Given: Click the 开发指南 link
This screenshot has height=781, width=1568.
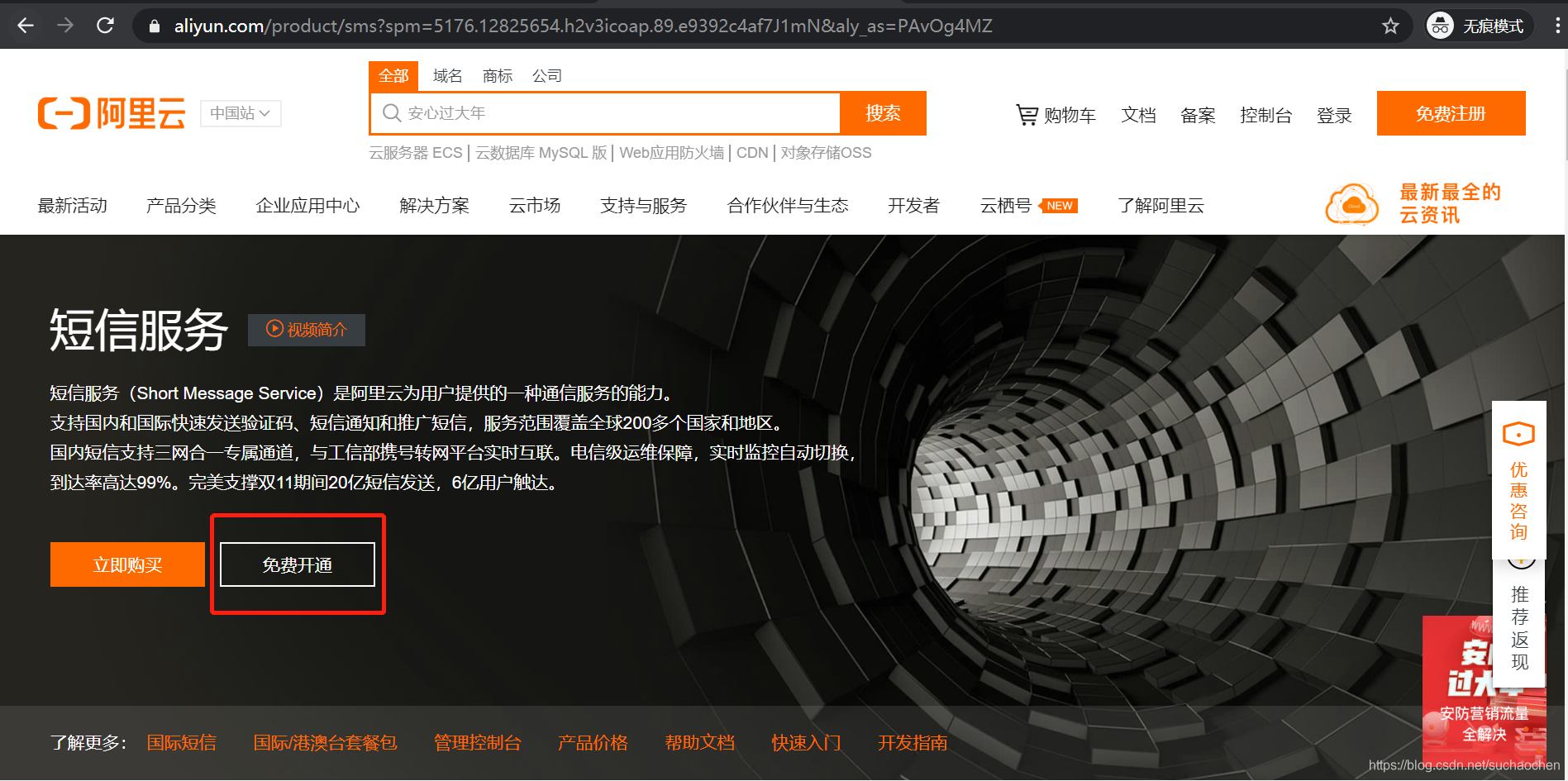Looking at the screenshot, I should pos(913,743).
